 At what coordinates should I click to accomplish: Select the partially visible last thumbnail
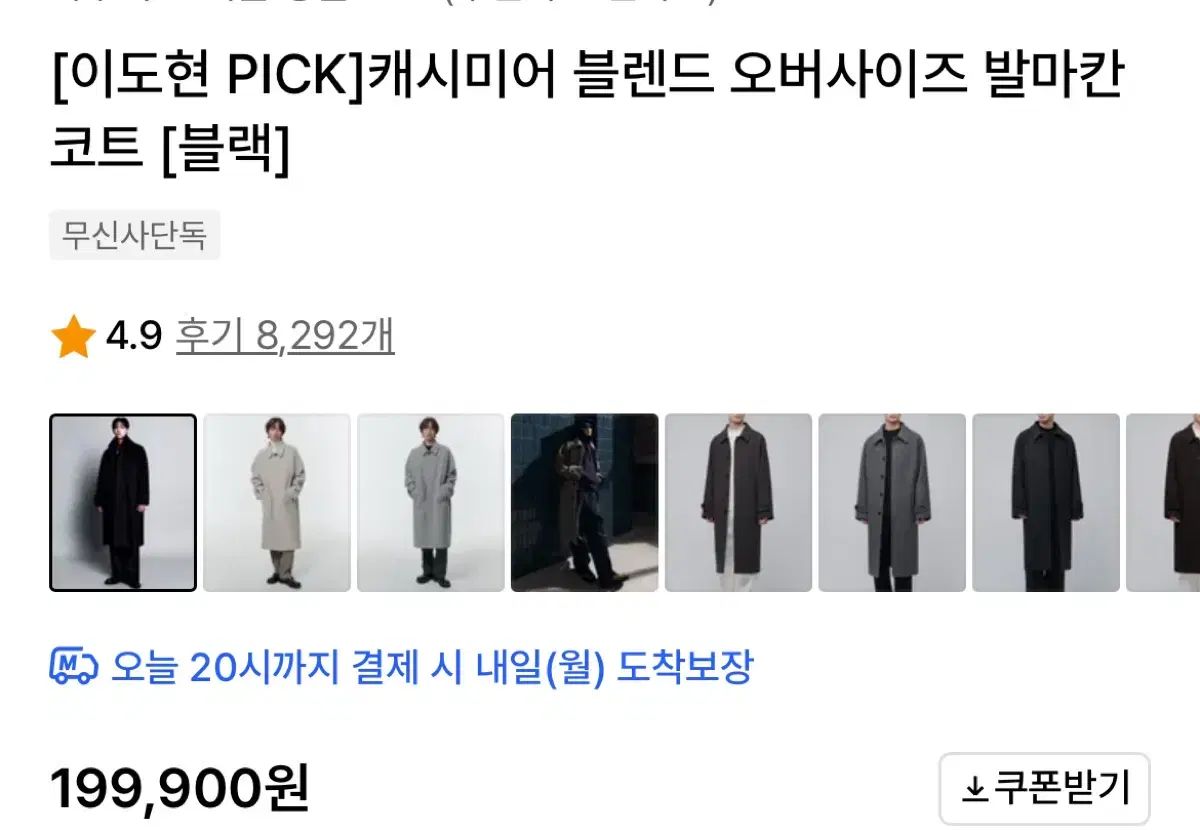click(x=1164, y=503)
